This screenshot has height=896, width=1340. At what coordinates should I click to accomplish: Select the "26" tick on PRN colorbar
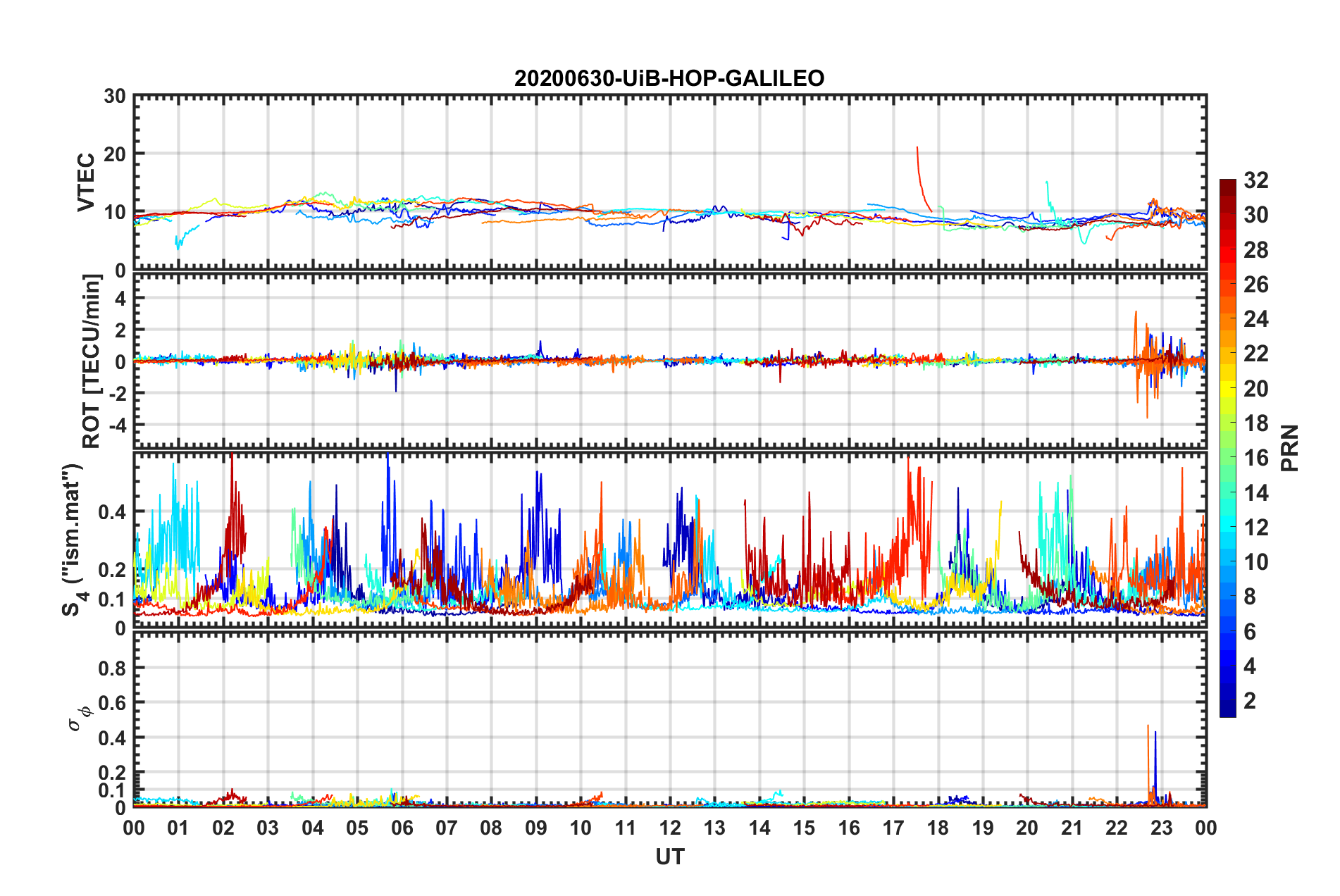1255,285
